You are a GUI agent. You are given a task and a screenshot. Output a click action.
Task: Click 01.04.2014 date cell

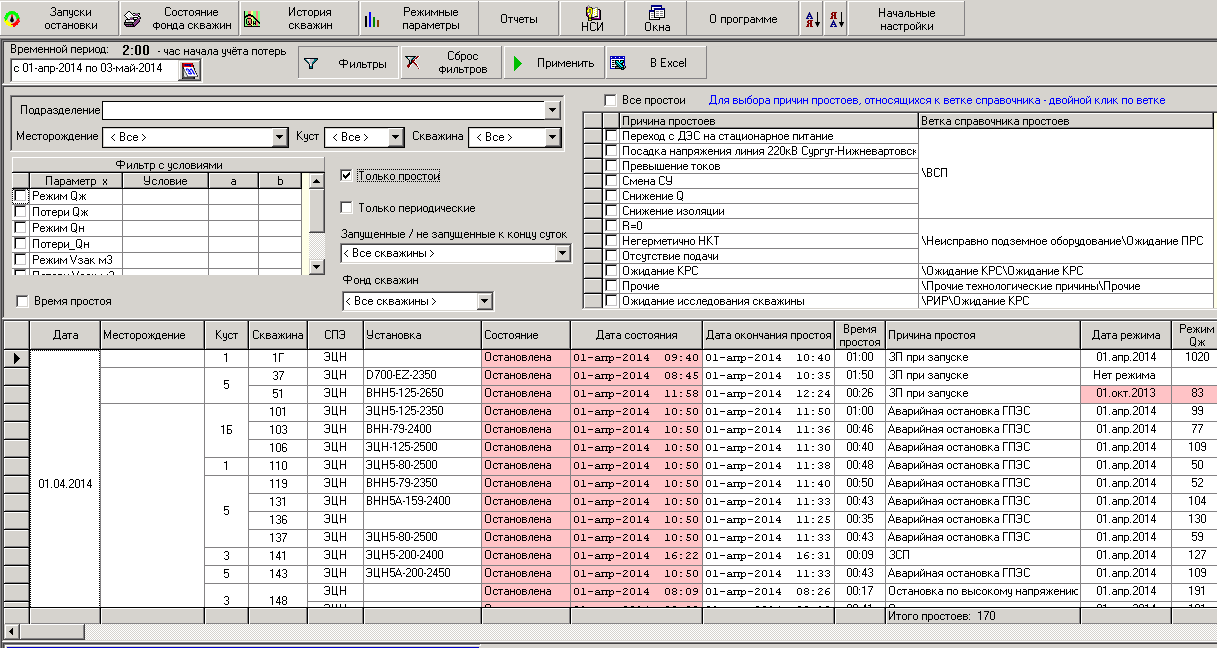click(65, 484)
